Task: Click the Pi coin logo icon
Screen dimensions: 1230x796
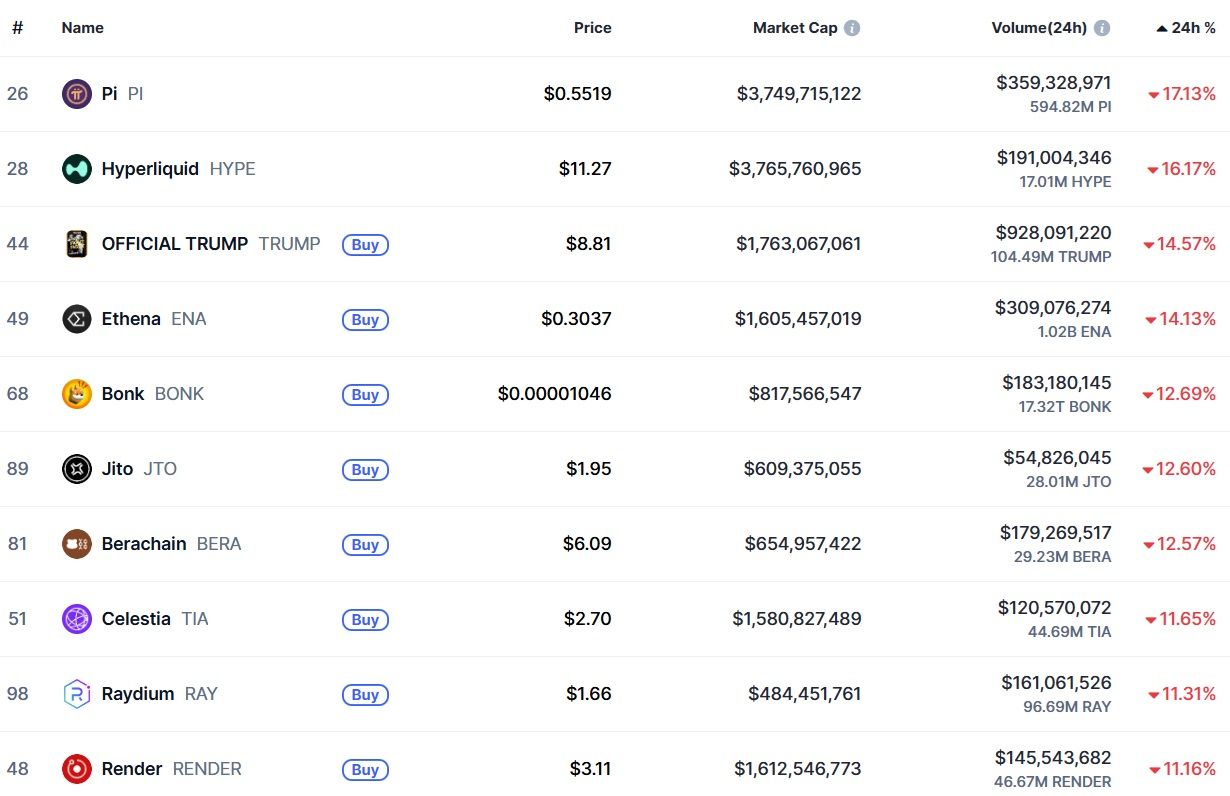Action: (77, 94)
